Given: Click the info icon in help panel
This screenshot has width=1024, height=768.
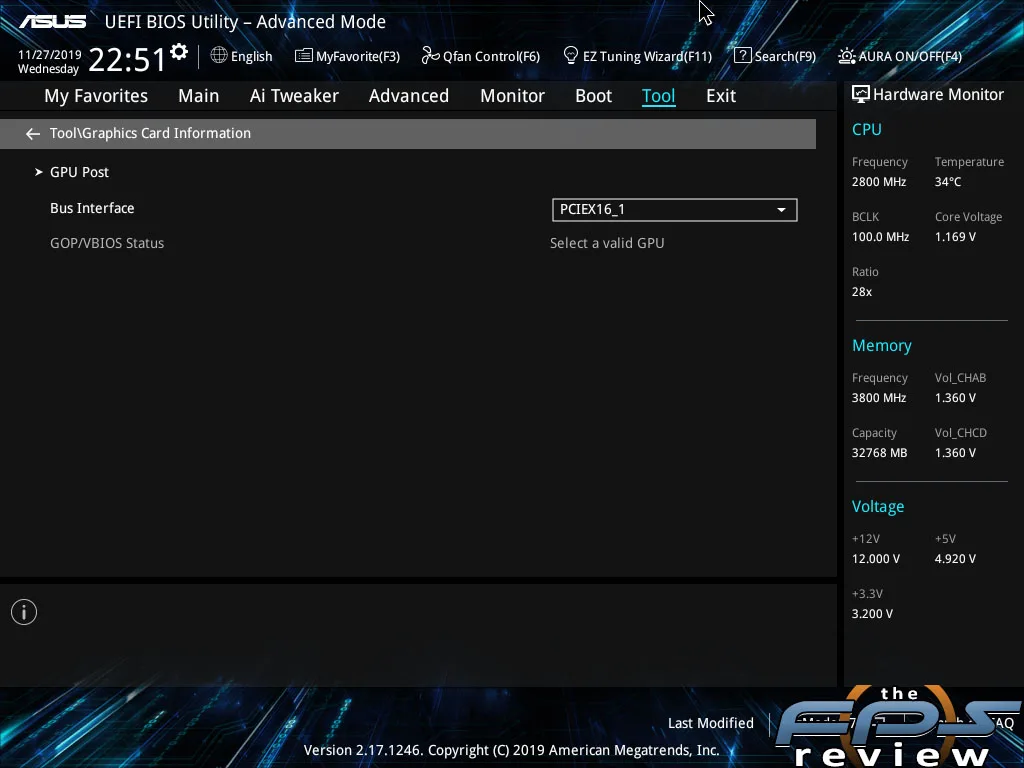Looking at the screenshot, I should pos(24,612).
